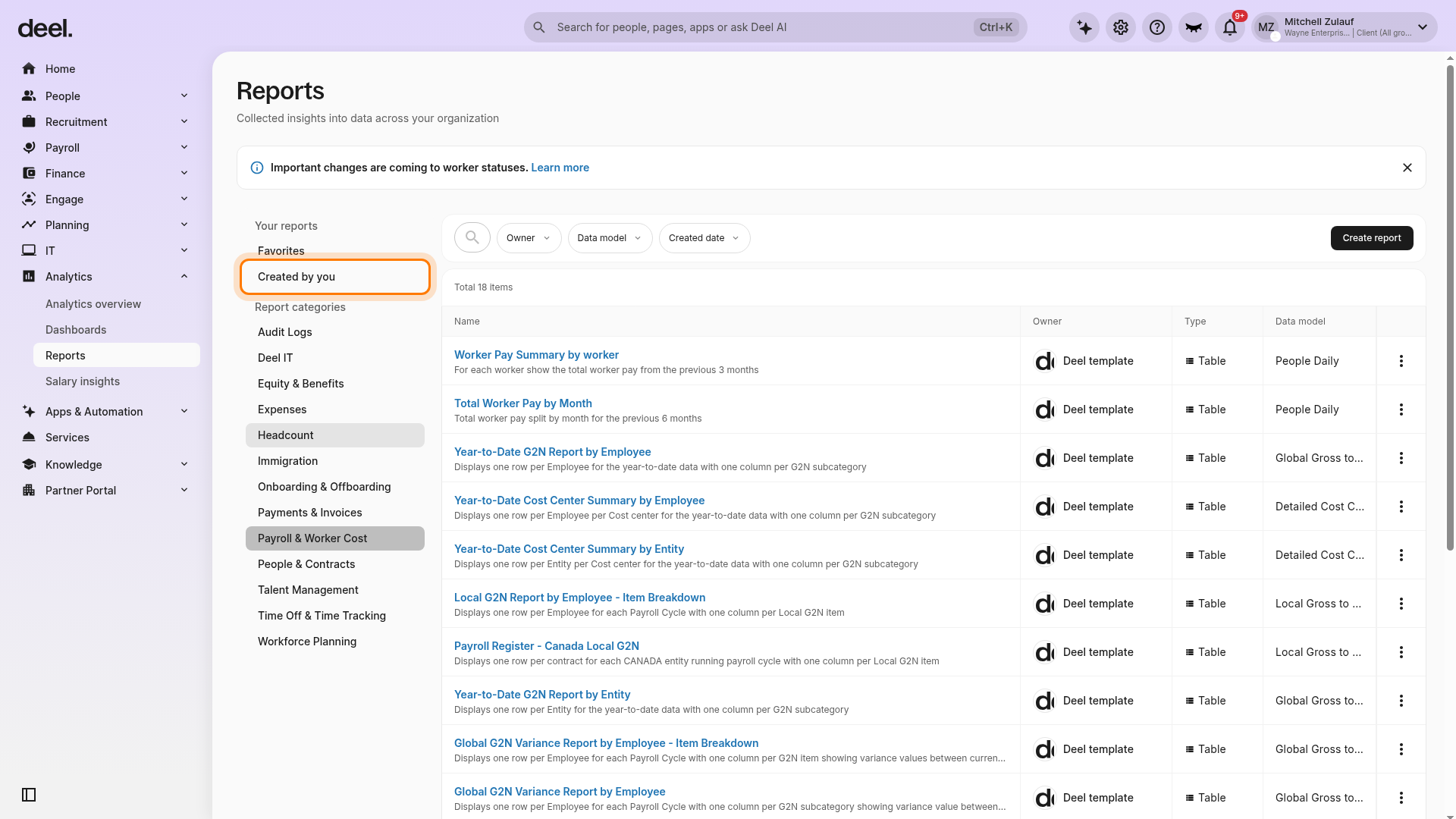Expand the Partner Portal menu chevron
1456x819 pixels.
(184, 490)
